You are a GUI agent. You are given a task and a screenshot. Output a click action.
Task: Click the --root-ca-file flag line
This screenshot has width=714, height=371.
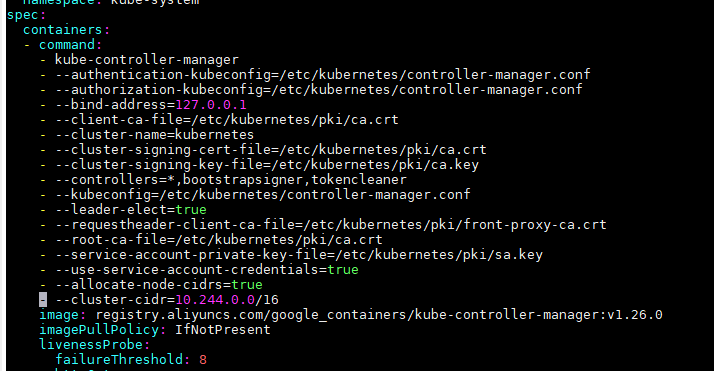(219, 239)
